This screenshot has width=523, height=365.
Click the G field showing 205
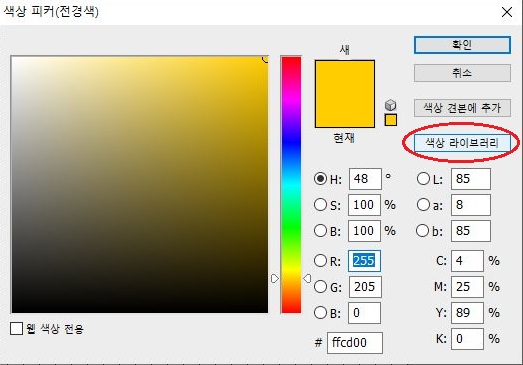pos(365,287)
